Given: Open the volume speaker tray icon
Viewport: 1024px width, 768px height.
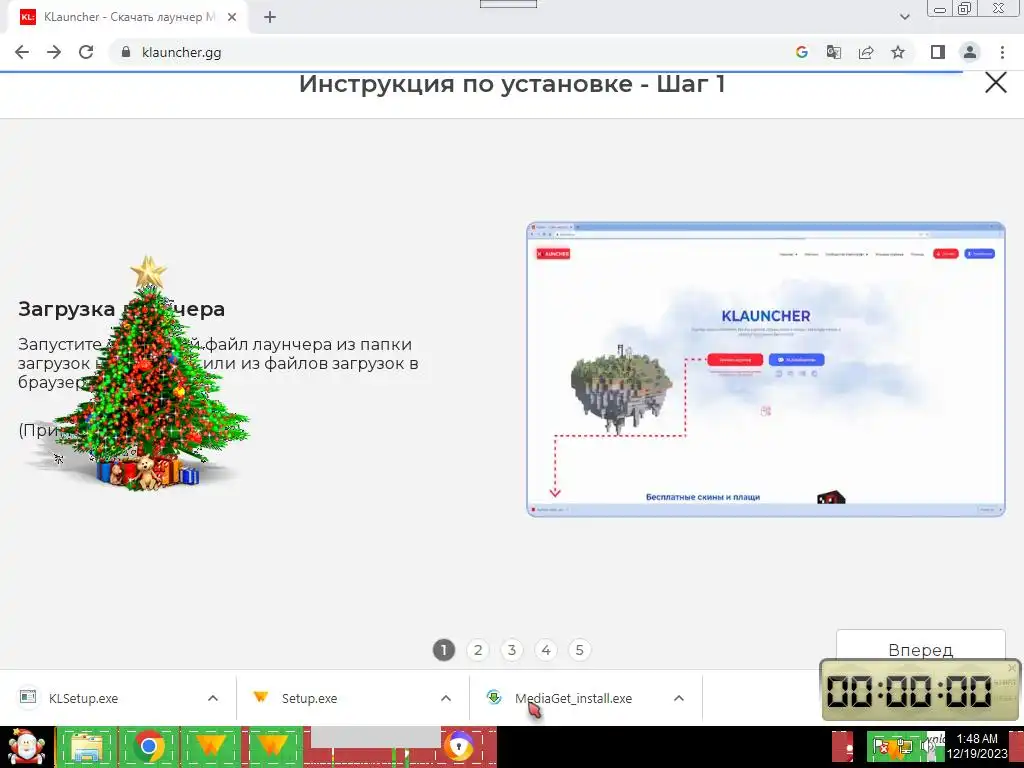Looking at the screenshot, I should tap(927, 746).
